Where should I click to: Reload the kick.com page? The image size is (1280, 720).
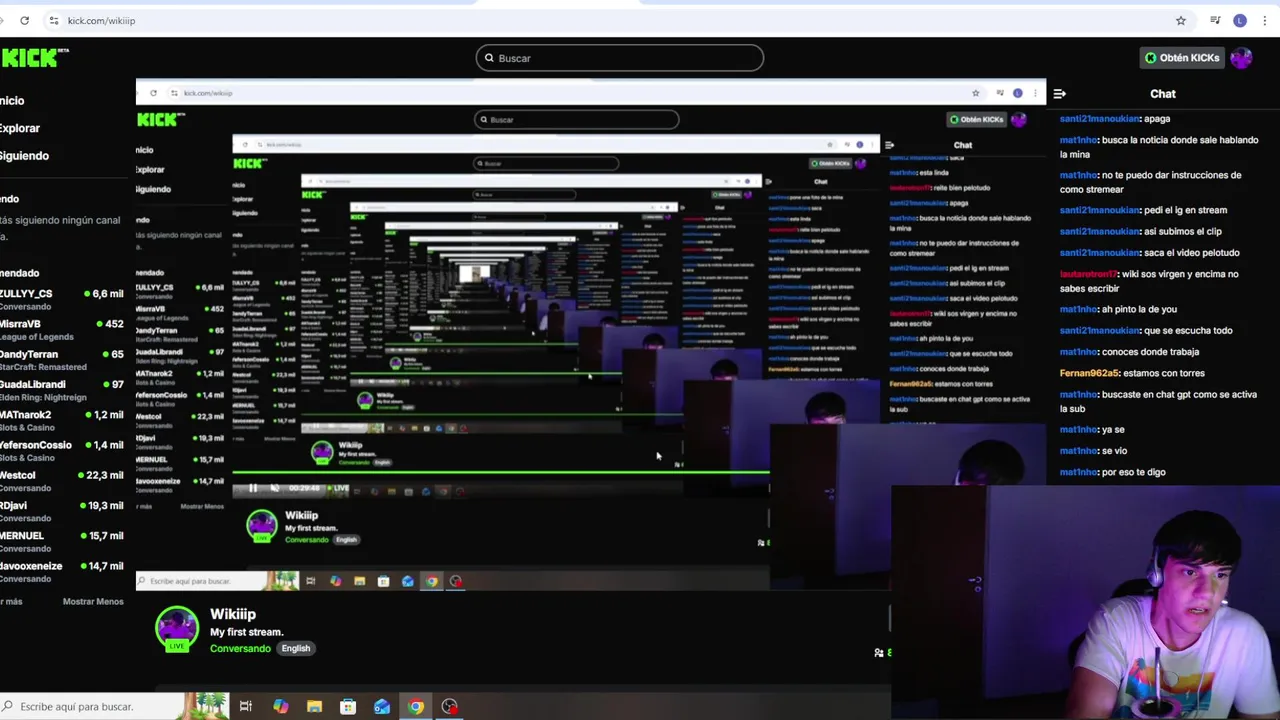[x=24, y=20]
